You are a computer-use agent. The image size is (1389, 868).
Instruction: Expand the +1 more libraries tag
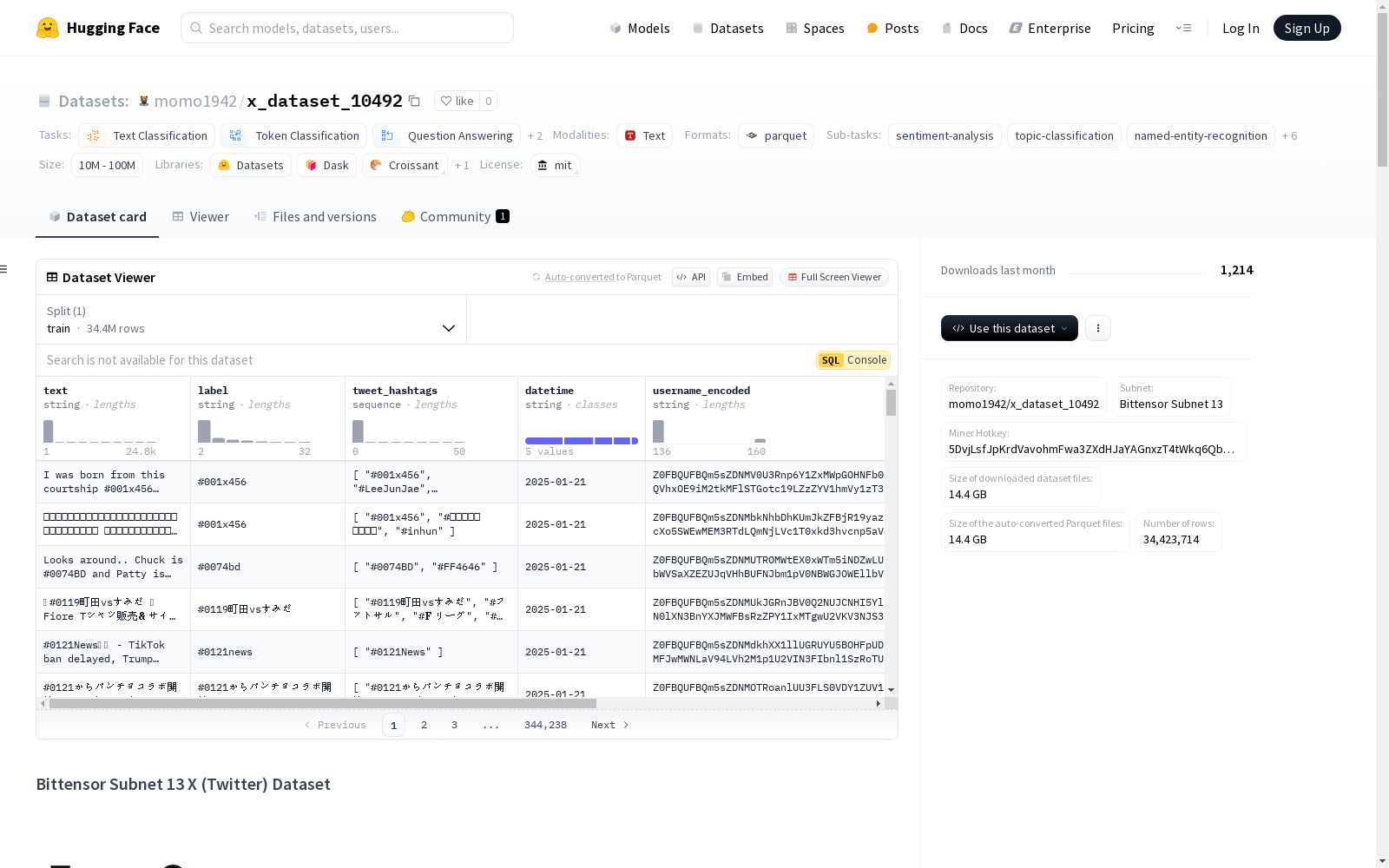pos(462,165)
